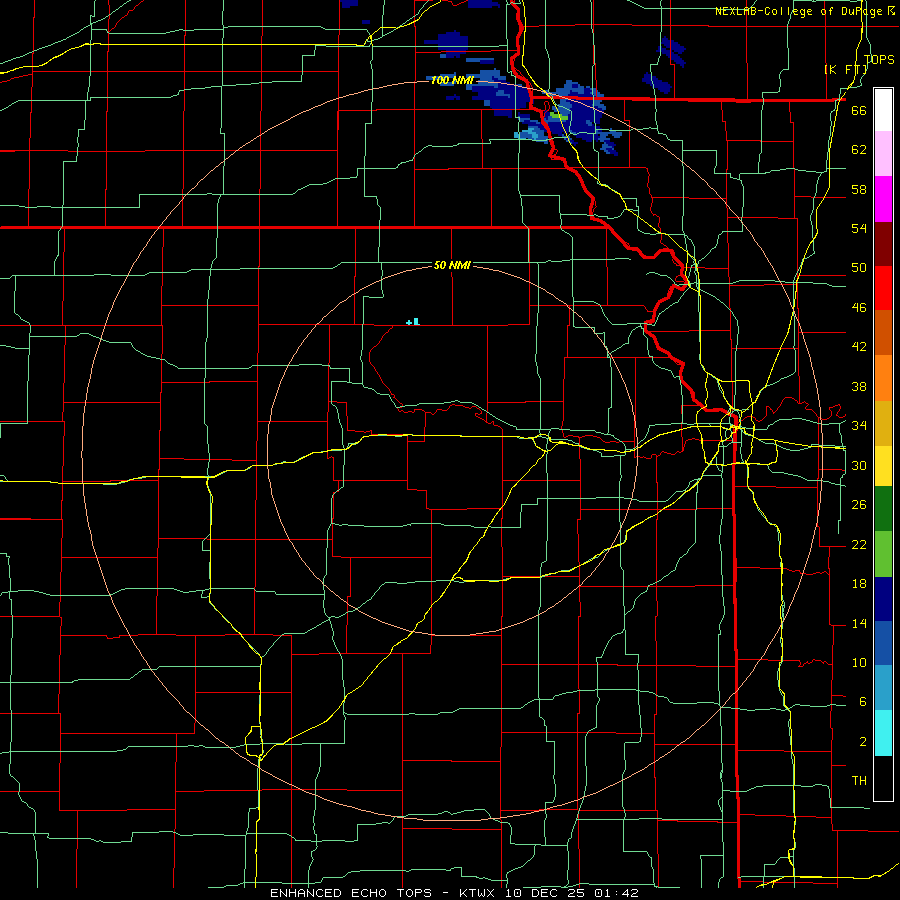The height and width of the screenshot is (900, 900).
Task: Click the legend value '54'
Action: point(859,229)
